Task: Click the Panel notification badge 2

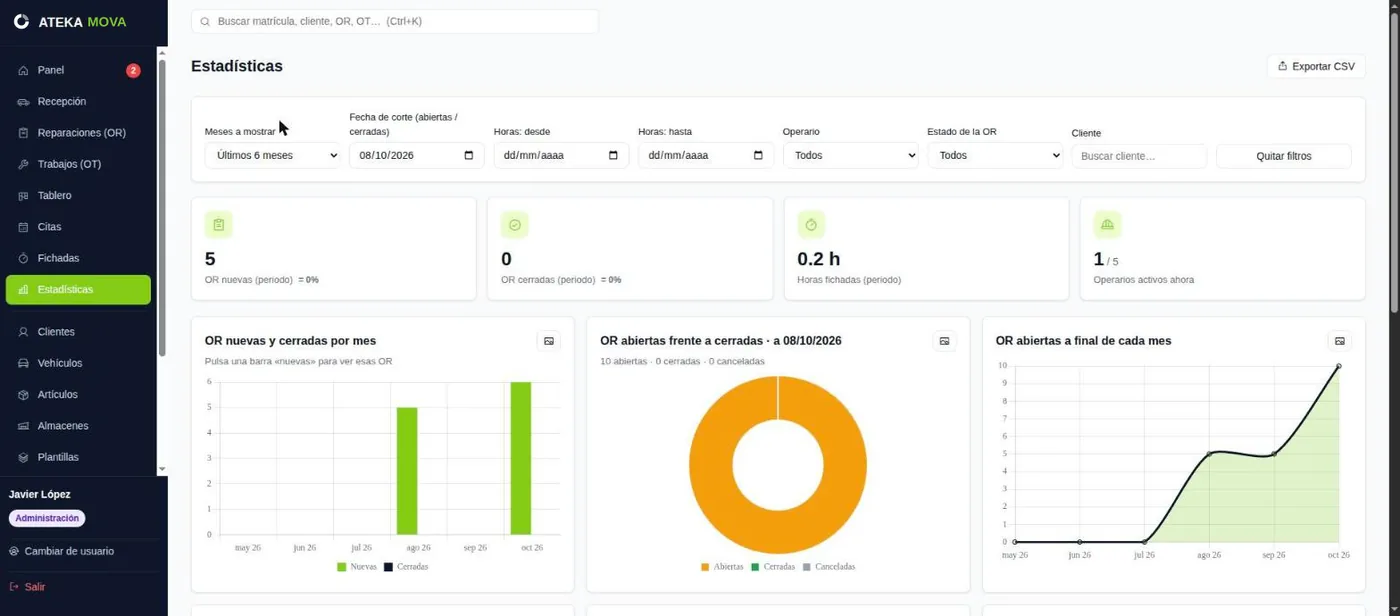Action: point(133,70)
